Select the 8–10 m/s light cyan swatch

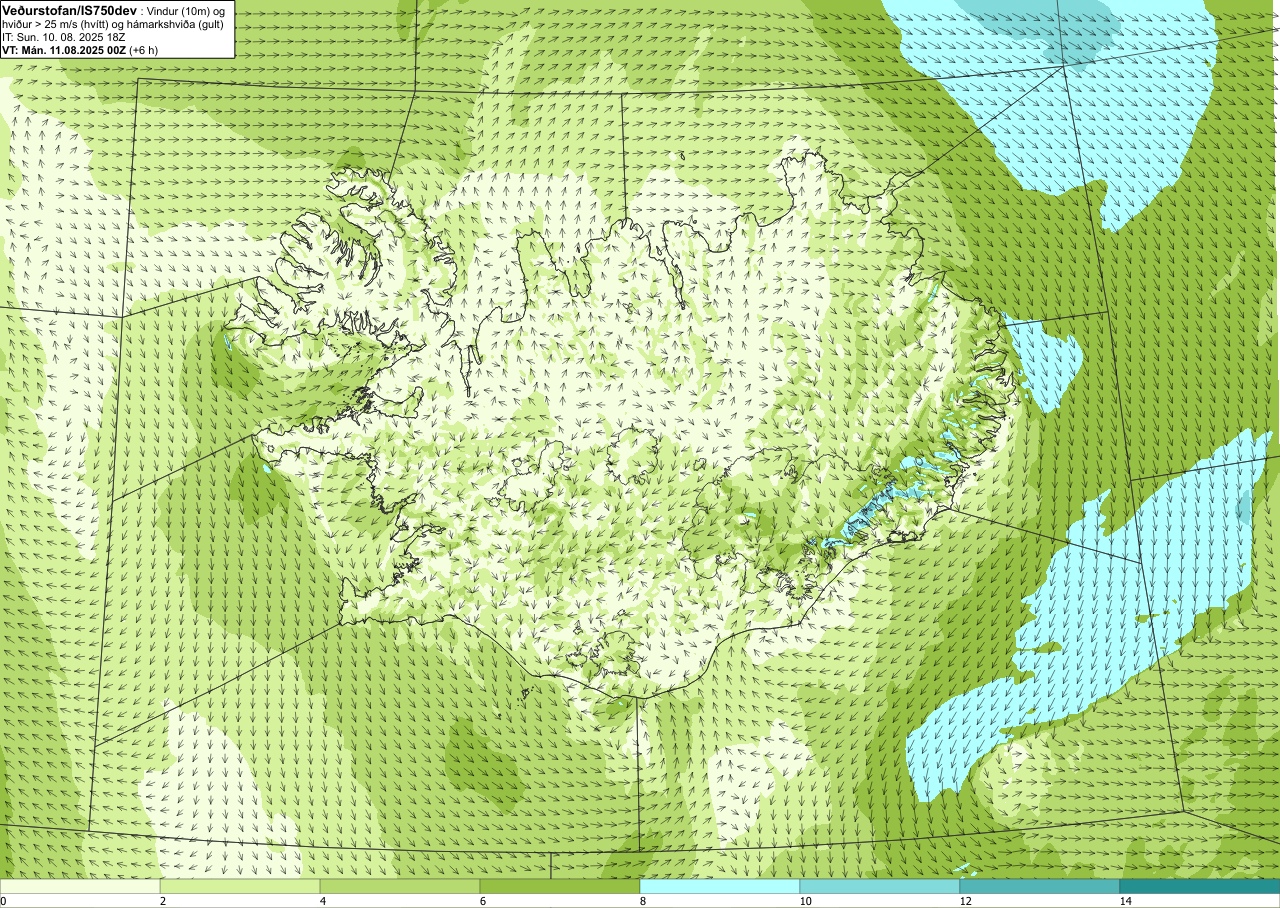pyautogui.click(x=720, y=886)
